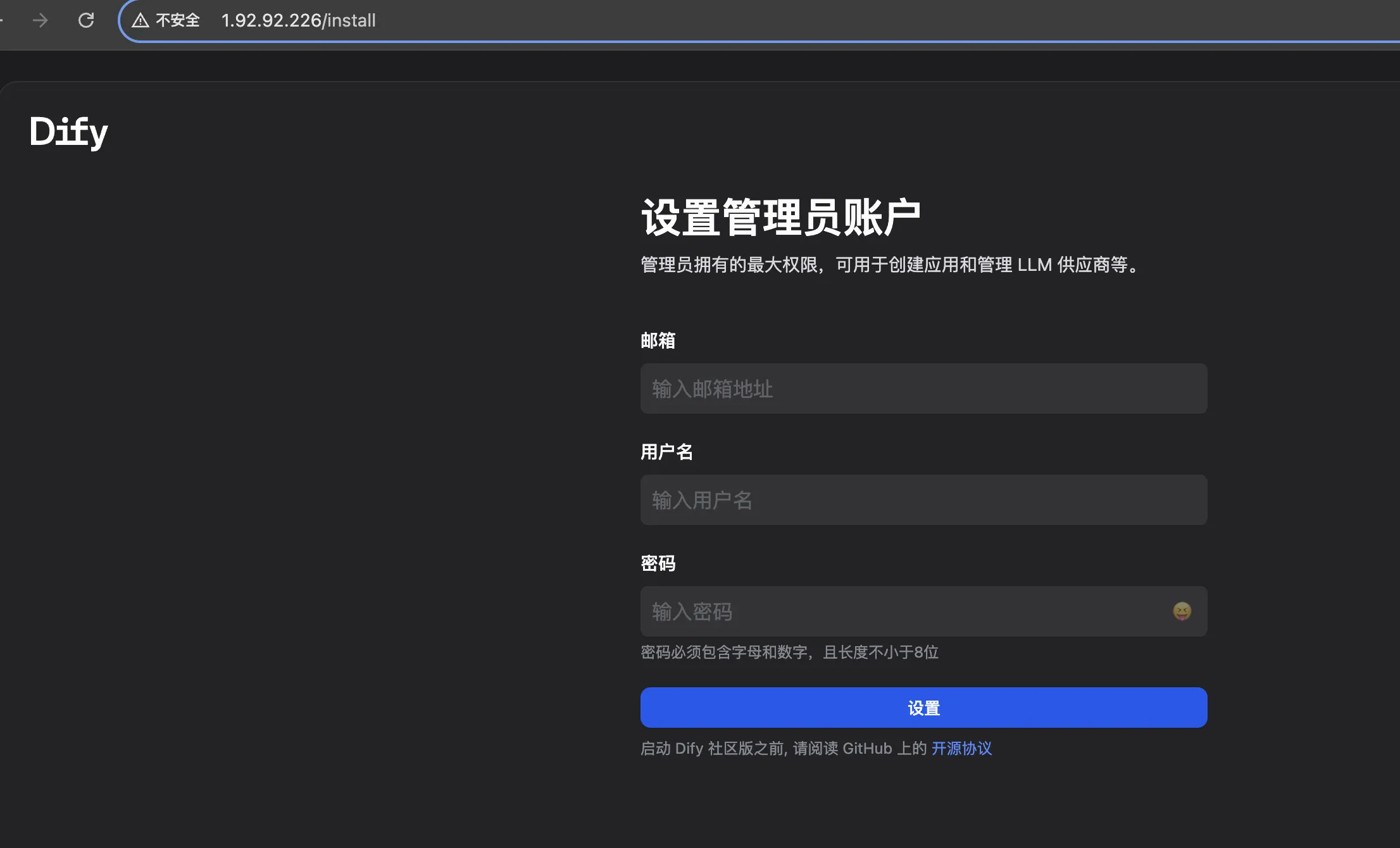Click 不安全 in the address bar
1400x848 pixels.
click(x=178, y=20)
